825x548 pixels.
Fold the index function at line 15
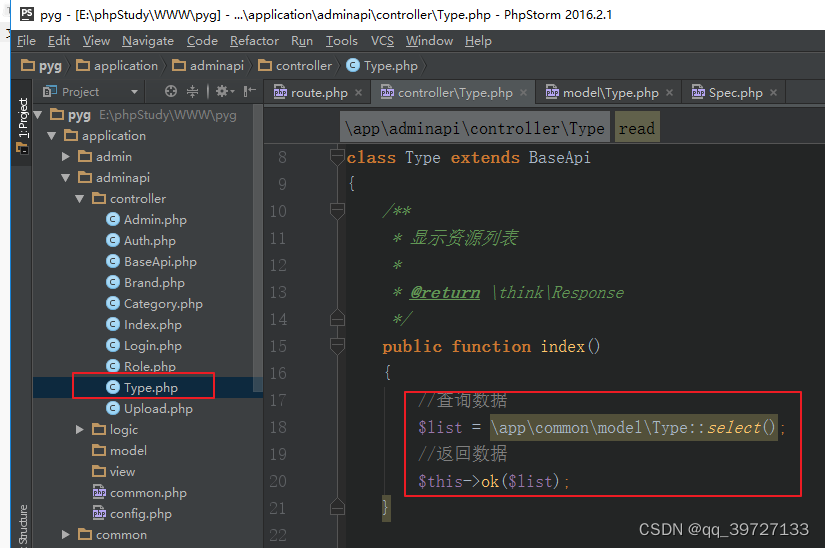[337, 346]
